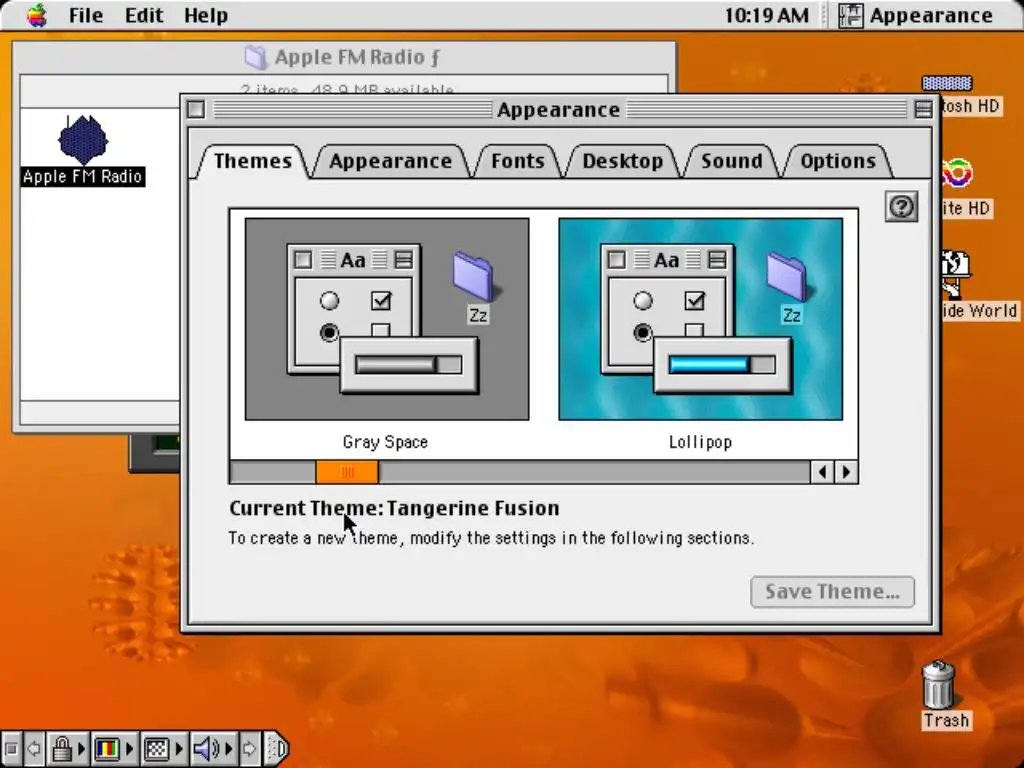Open the Edit menu
Screen dimensions: 1024x768
144,15
